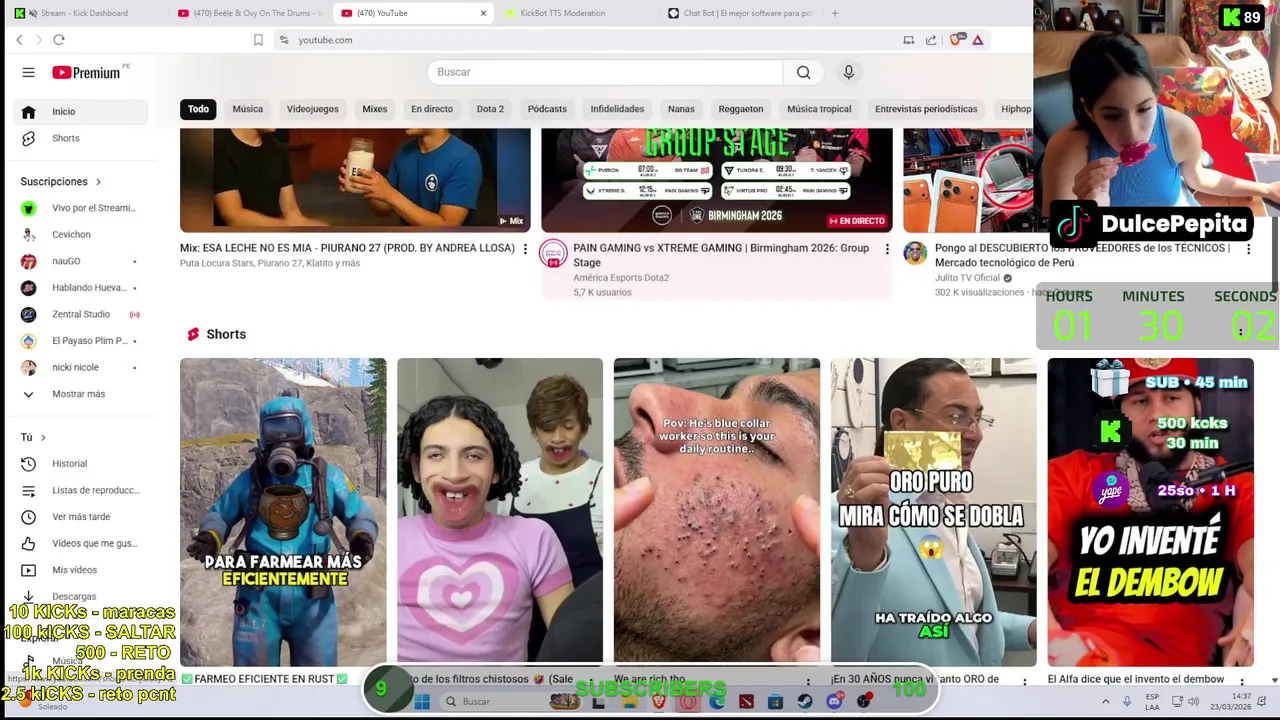Show hidden system tray icons

1106,701
